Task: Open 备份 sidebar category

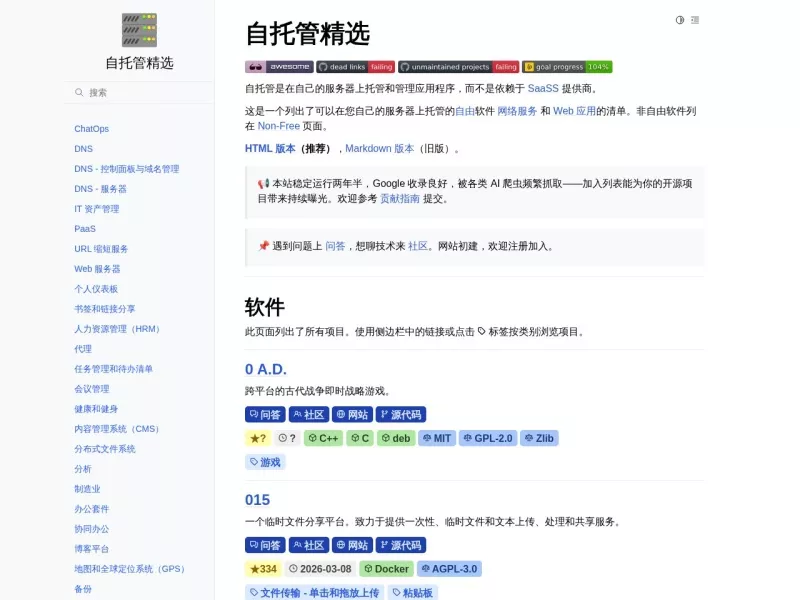Action: [83, 589]
